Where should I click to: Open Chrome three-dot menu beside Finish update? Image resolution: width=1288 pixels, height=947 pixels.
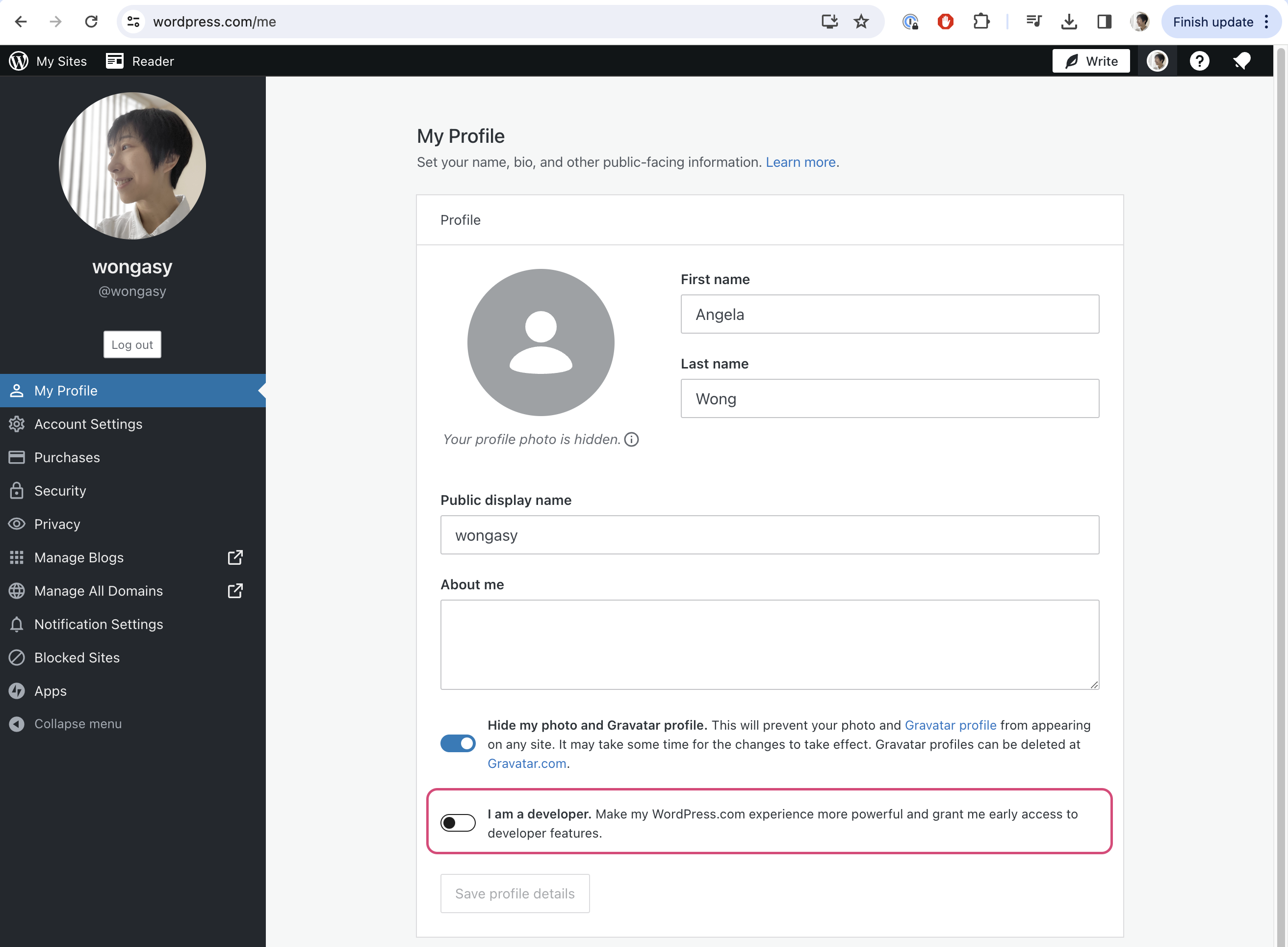point(1267,22)
